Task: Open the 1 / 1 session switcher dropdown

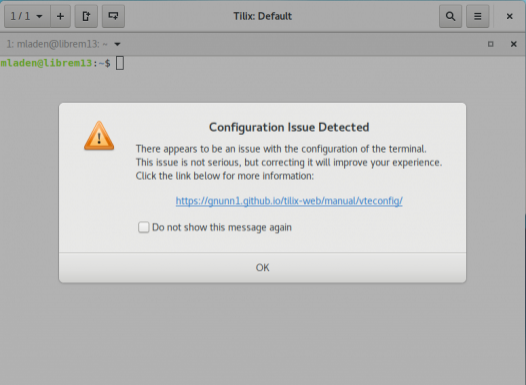Action: click(x=27, y=16)
